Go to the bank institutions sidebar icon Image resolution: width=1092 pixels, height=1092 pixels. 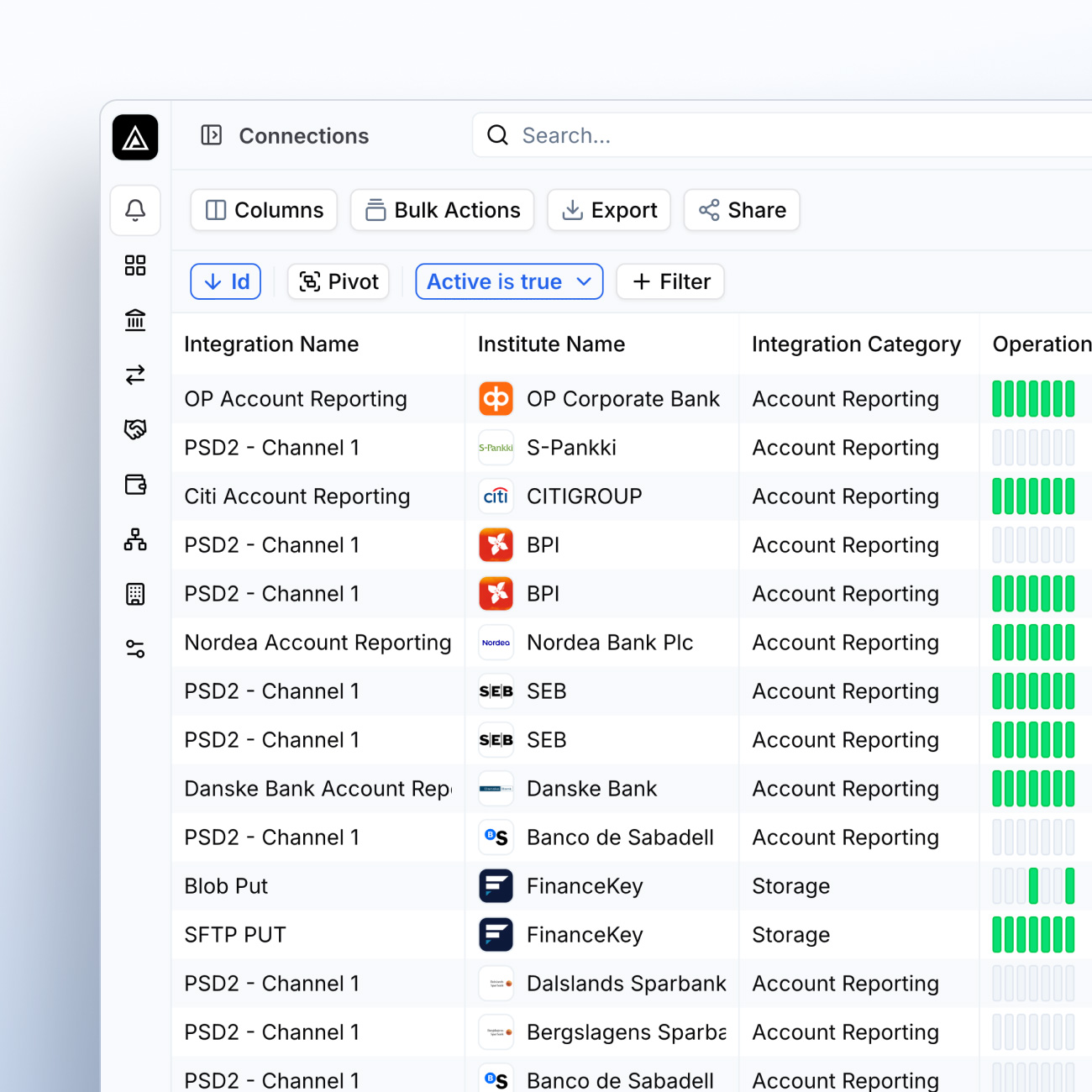coord(135,320)
